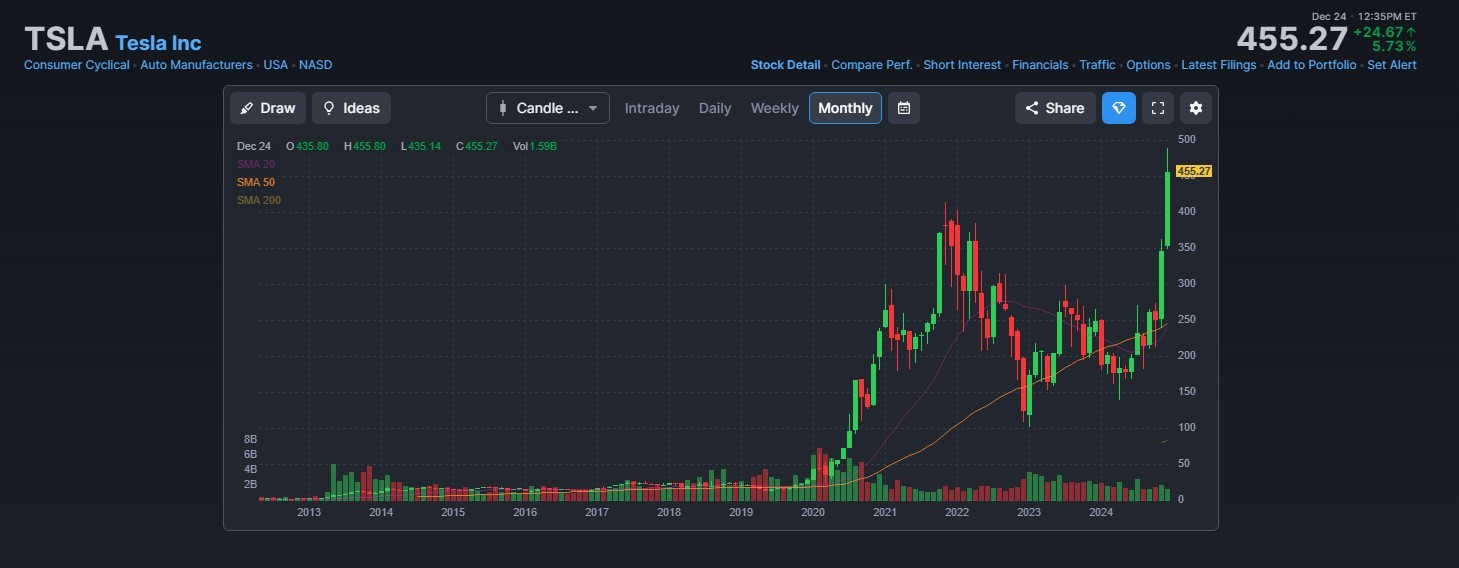Add TSLA to Portfolio
This screenshot has width=1459, height=568.
(x=1312, y=65)
